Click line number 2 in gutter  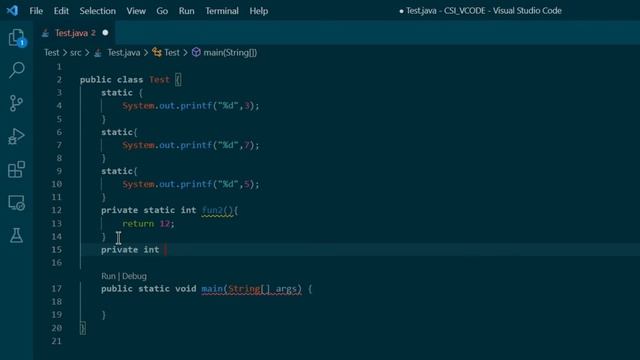click(59, 80)
